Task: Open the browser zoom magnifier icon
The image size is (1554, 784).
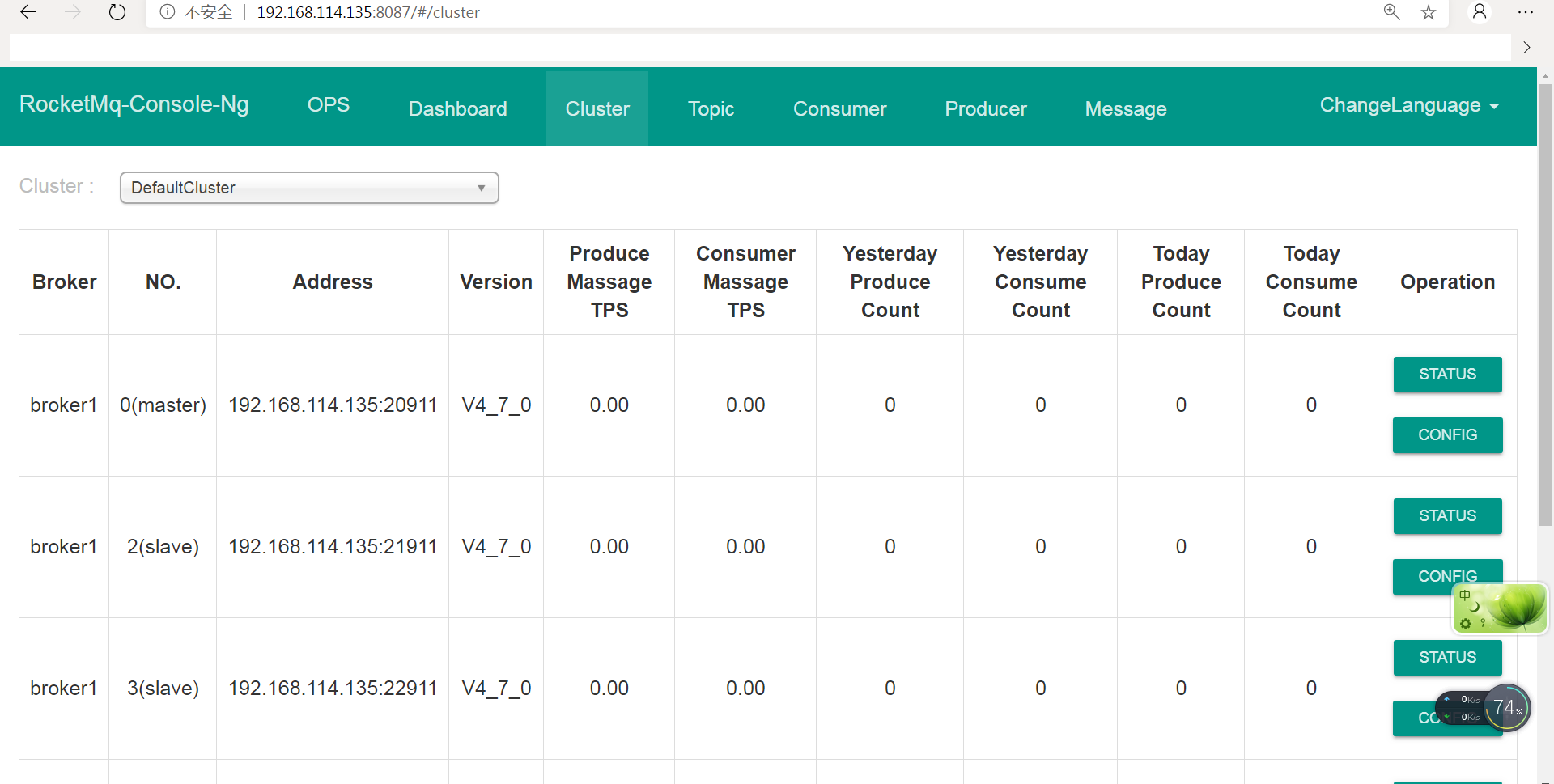Action: pyautogui.click(x=1391, y=12)
